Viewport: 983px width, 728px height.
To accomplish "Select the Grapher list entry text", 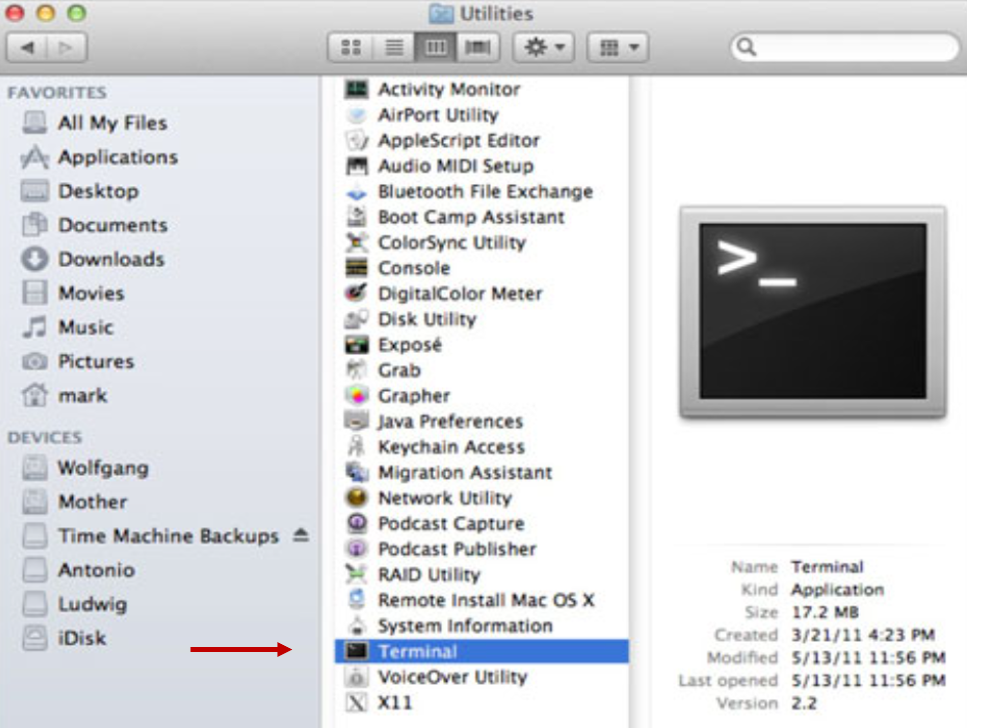I will 414,396.
